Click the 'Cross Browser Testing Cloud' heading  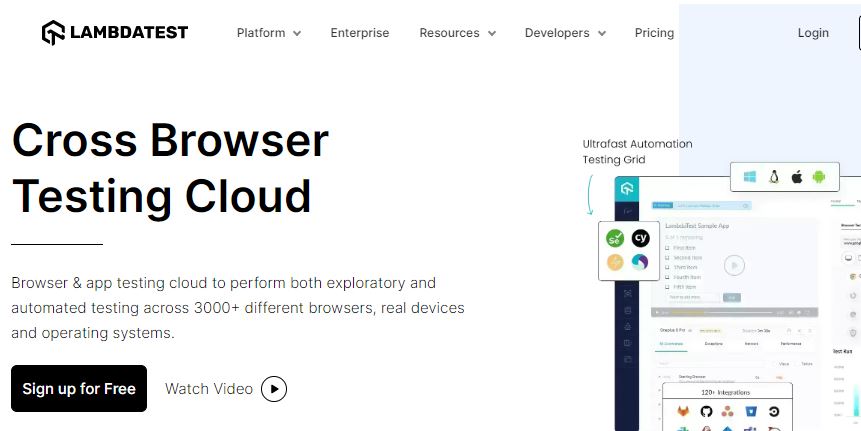coord(170,168)
